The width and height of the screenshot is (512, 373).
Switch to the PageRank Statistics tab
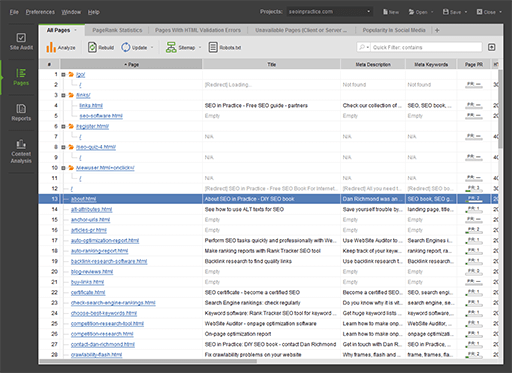tap(117, 30)
